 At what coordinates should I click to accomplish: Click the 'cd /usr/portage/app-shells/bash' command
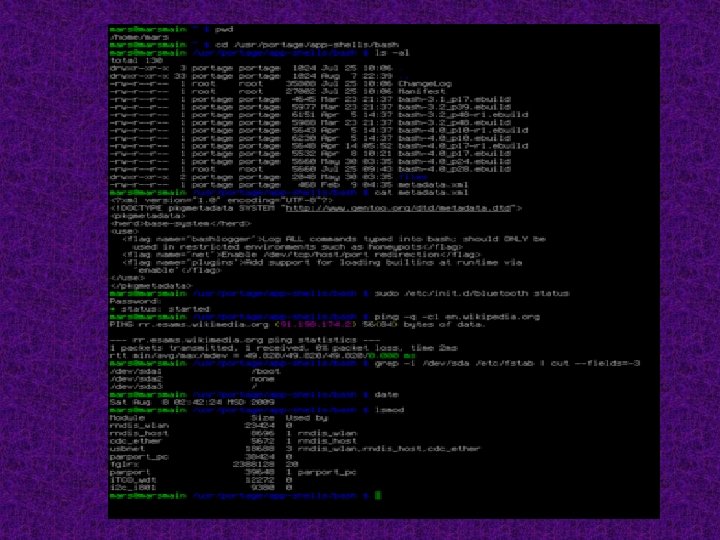coord(307,45)
